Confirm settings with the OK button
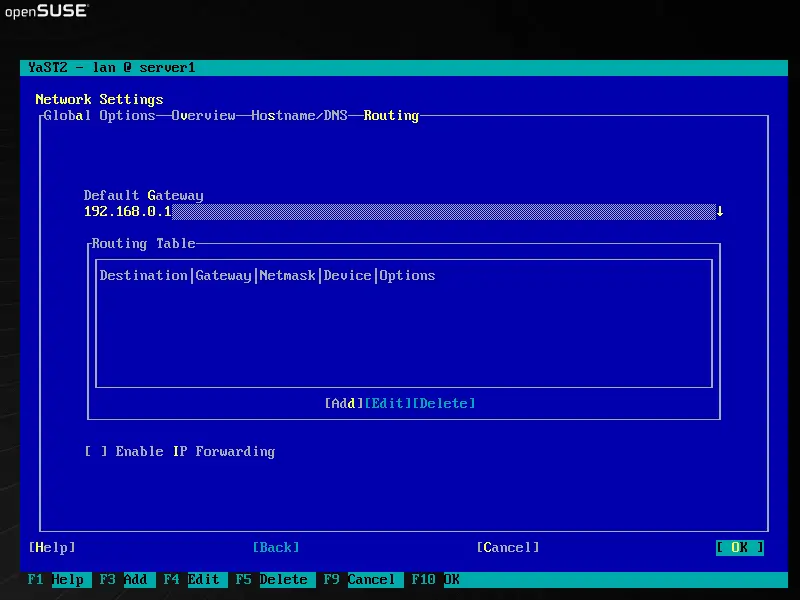 tap(740, 547)
